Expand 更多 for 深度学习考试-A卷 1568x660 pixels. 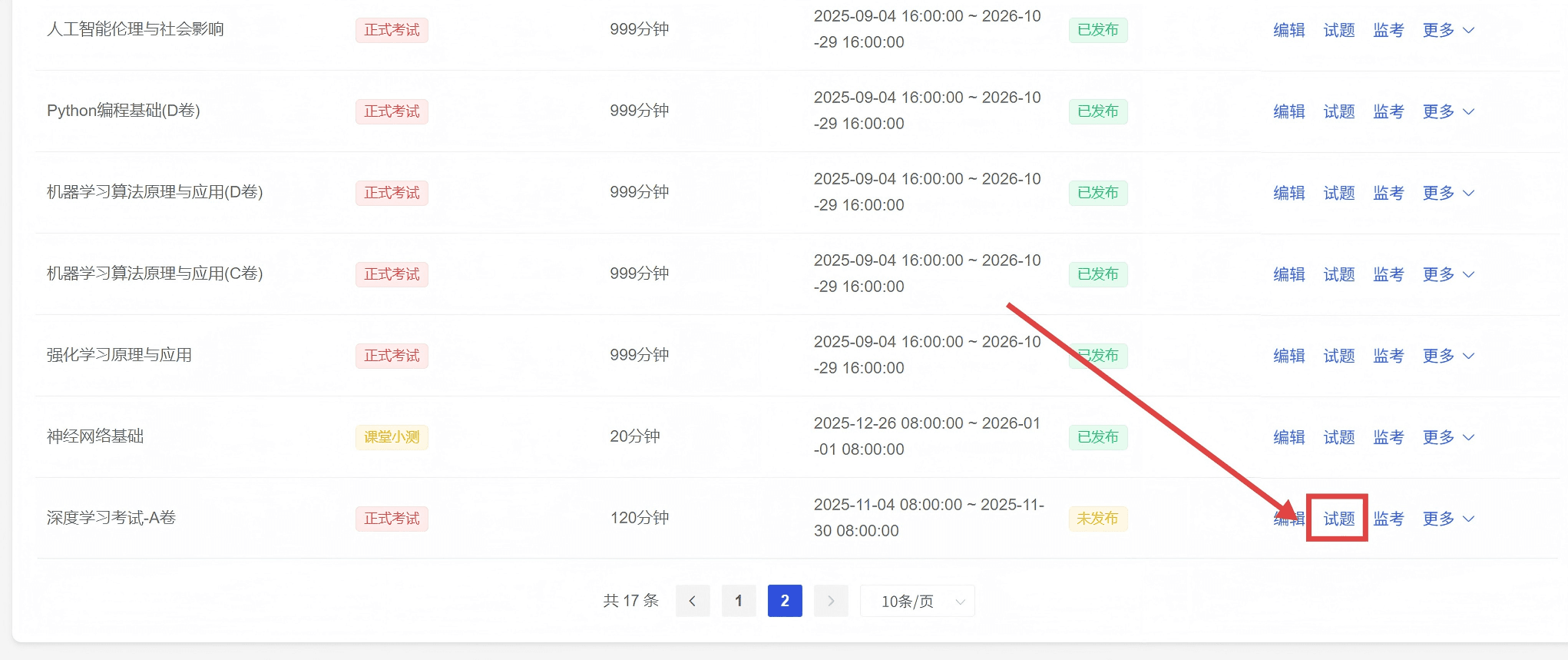point(1447,519)
